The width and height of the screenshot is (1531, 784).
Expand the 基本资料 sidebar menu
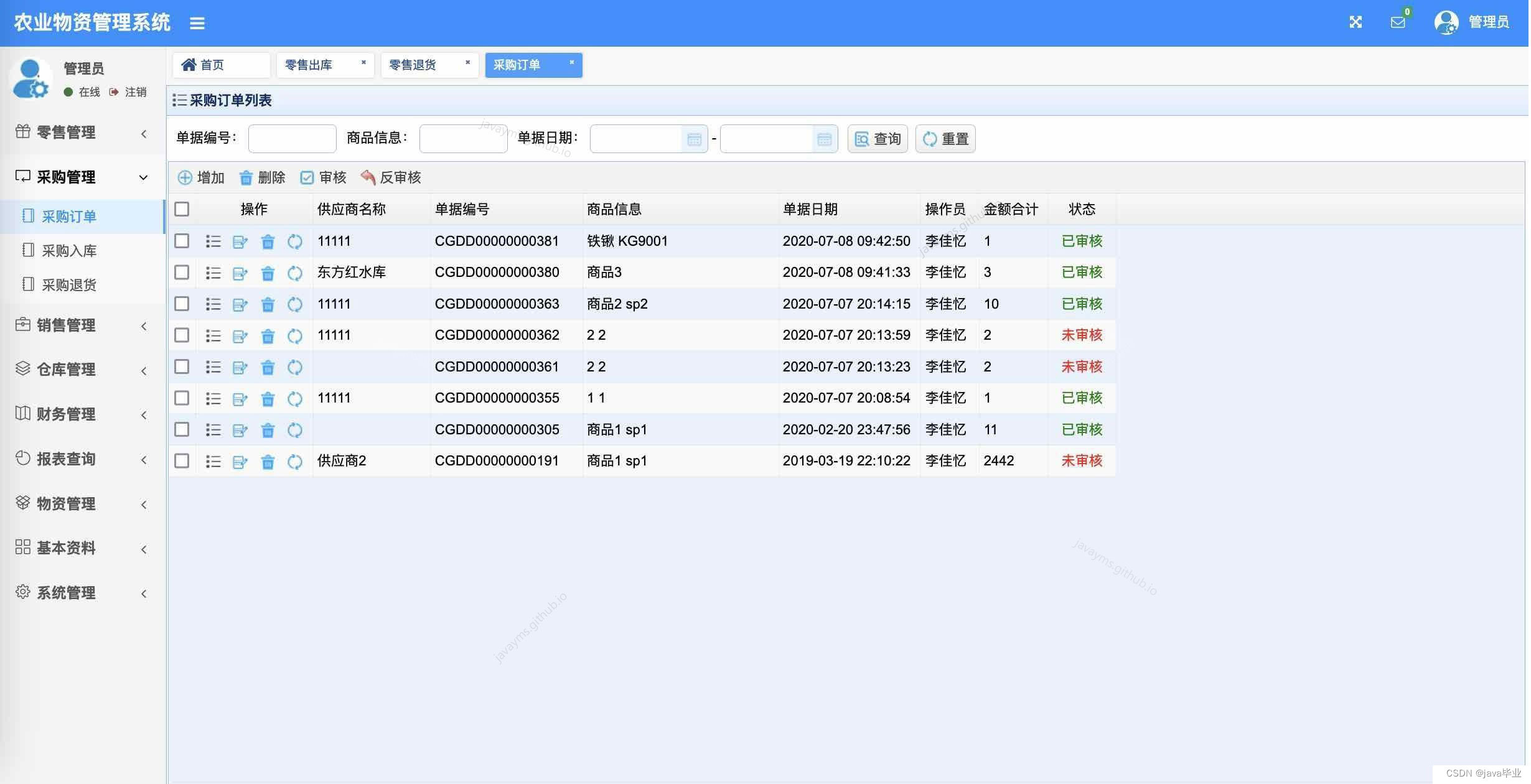[x=82, y=548]
